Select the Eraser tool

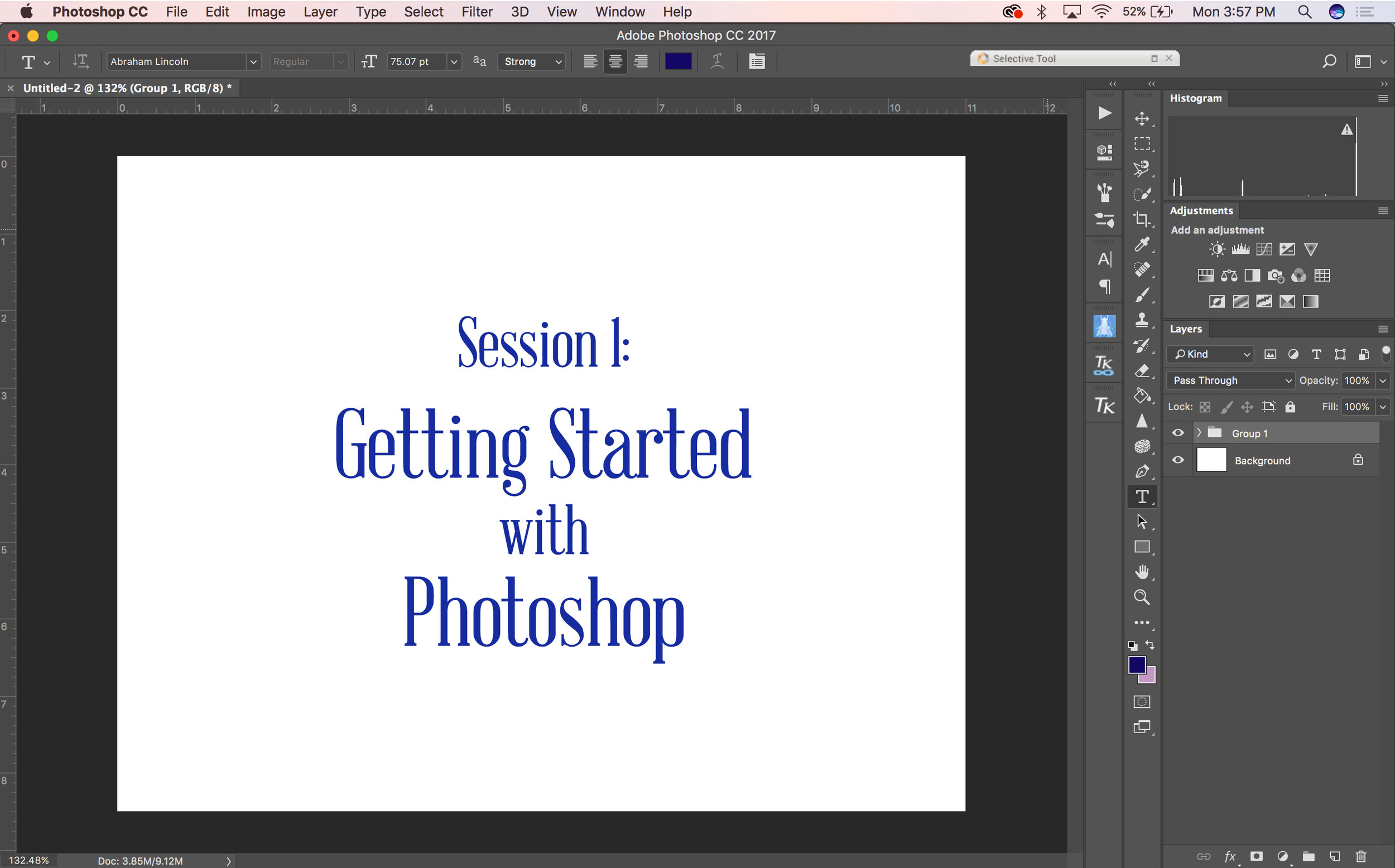(1142, 371)
